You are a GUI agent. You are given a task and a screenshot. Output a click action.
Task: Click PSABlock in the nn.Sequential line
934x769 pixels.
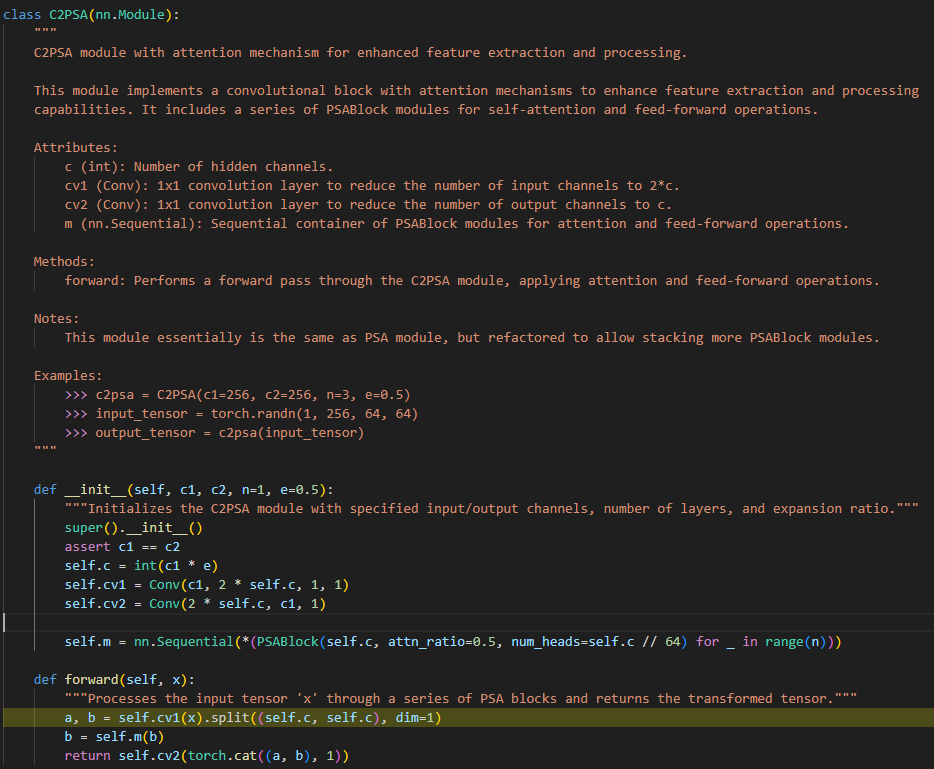tap(288, 642)
